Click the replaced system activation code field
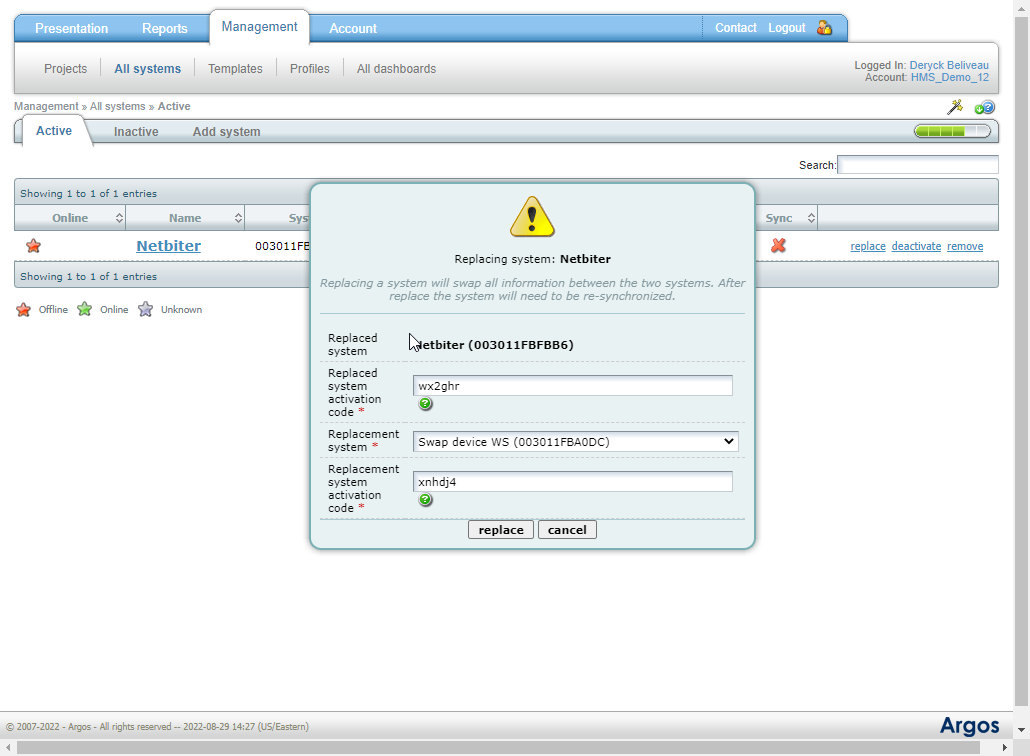The height and width of the screenshot is (756, 1030). 573,386
